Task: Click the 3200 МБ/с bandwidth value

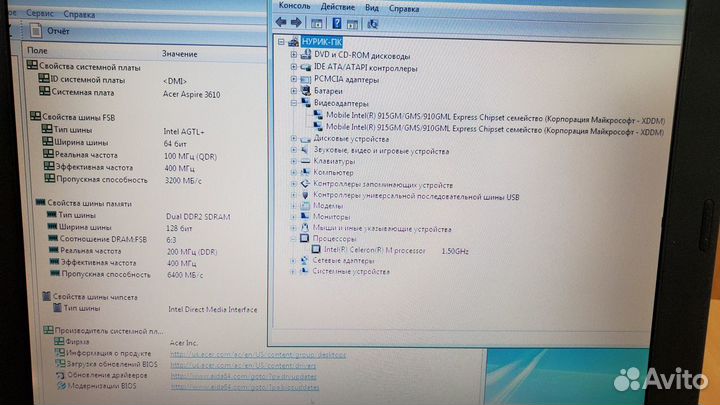Action: click(x=183, y=180)
